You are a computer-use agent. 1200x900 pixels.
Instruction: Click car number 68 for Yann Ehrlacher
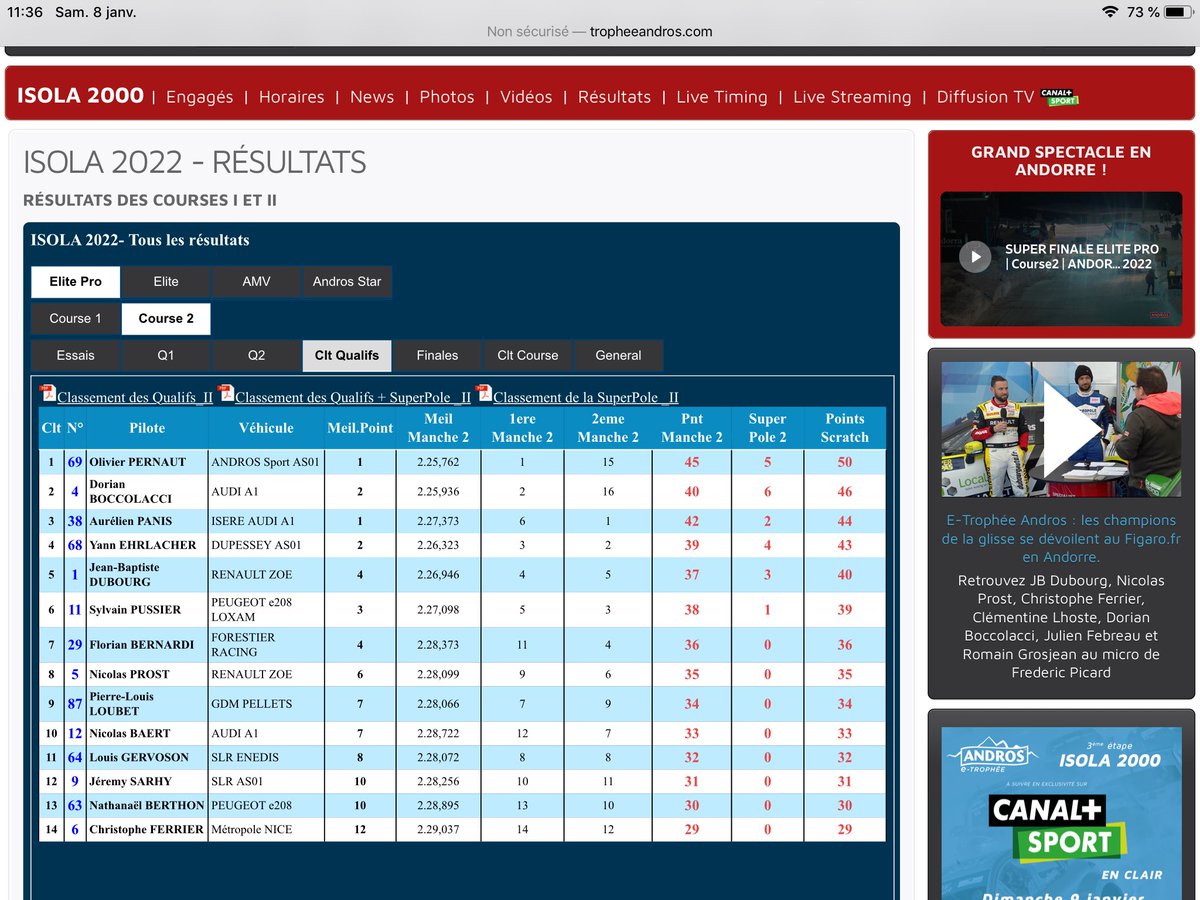click(75, 545)
